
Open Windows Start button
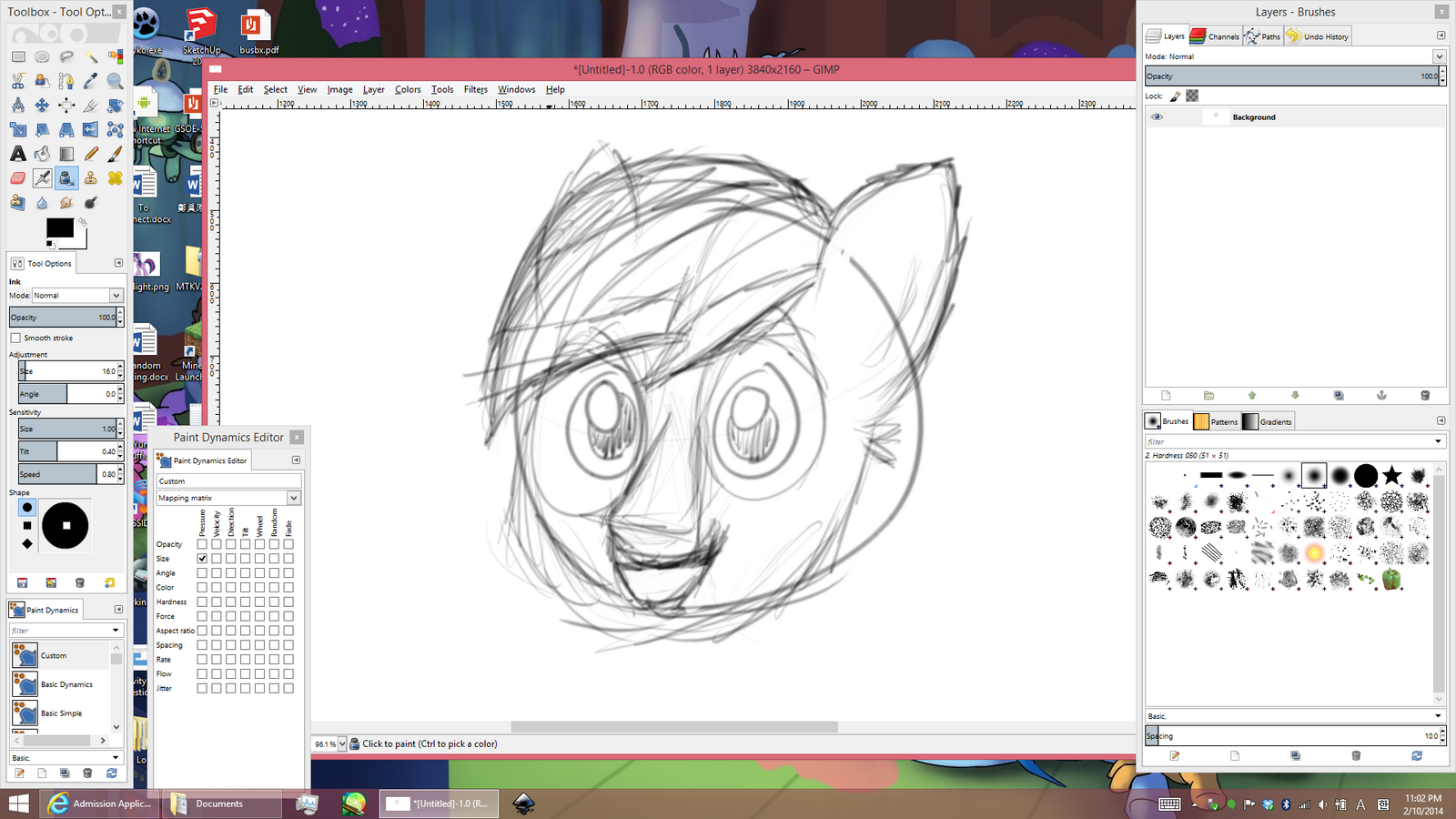18,804
